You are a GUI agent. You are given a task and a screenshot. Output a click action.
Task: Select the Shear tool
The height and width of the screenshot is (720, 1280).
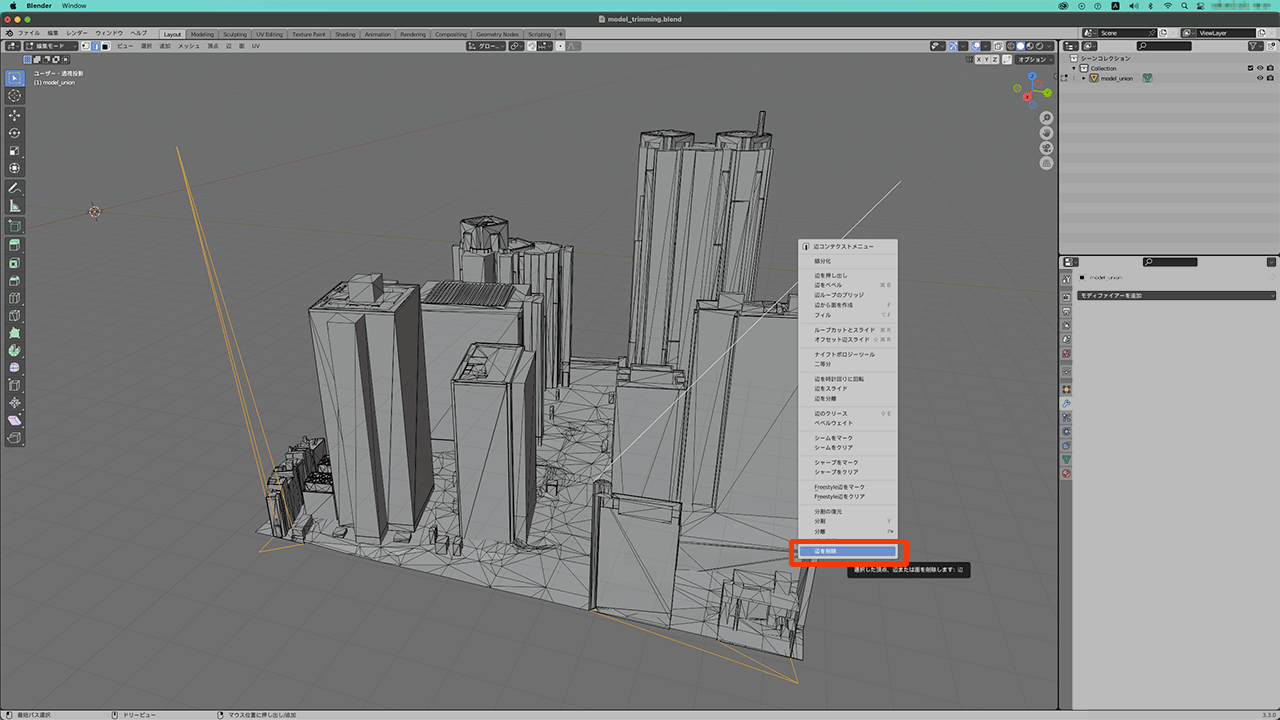tap(15, 421)
